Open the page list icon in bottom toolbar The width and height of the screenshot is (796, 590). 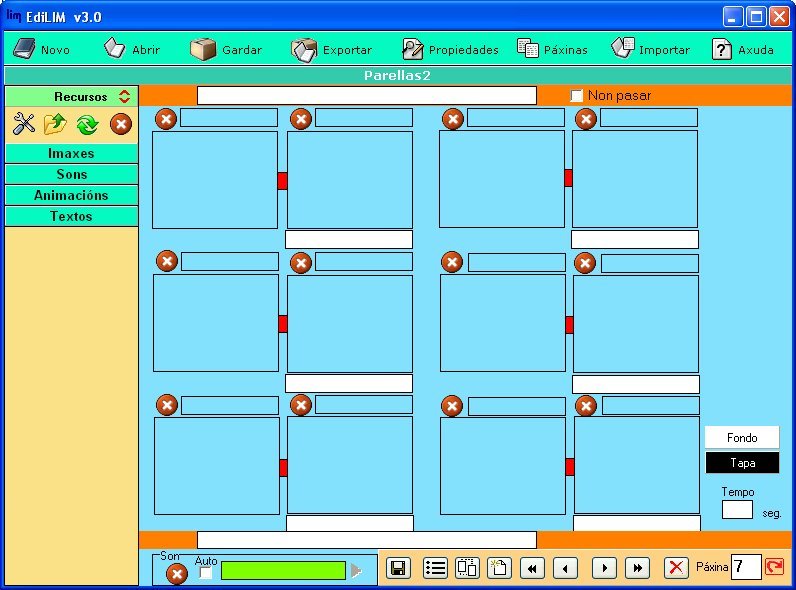point(435,568)
